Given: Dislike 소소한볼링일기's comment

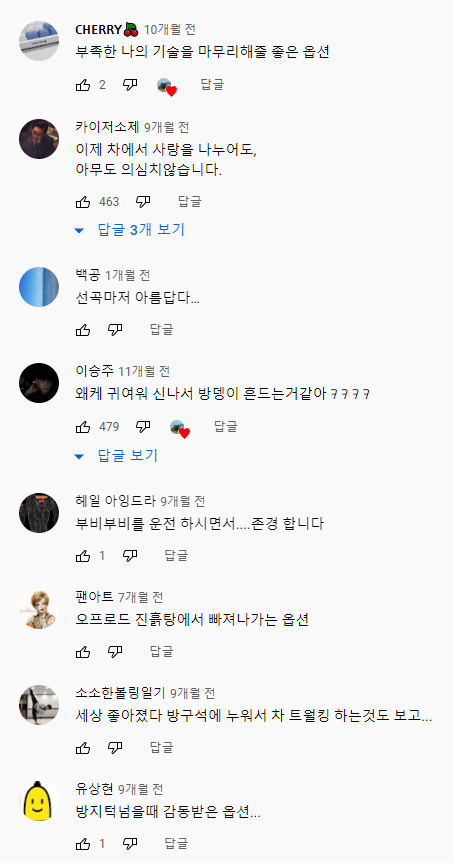Looking at the screenshot, I should [x=115, y=747].
